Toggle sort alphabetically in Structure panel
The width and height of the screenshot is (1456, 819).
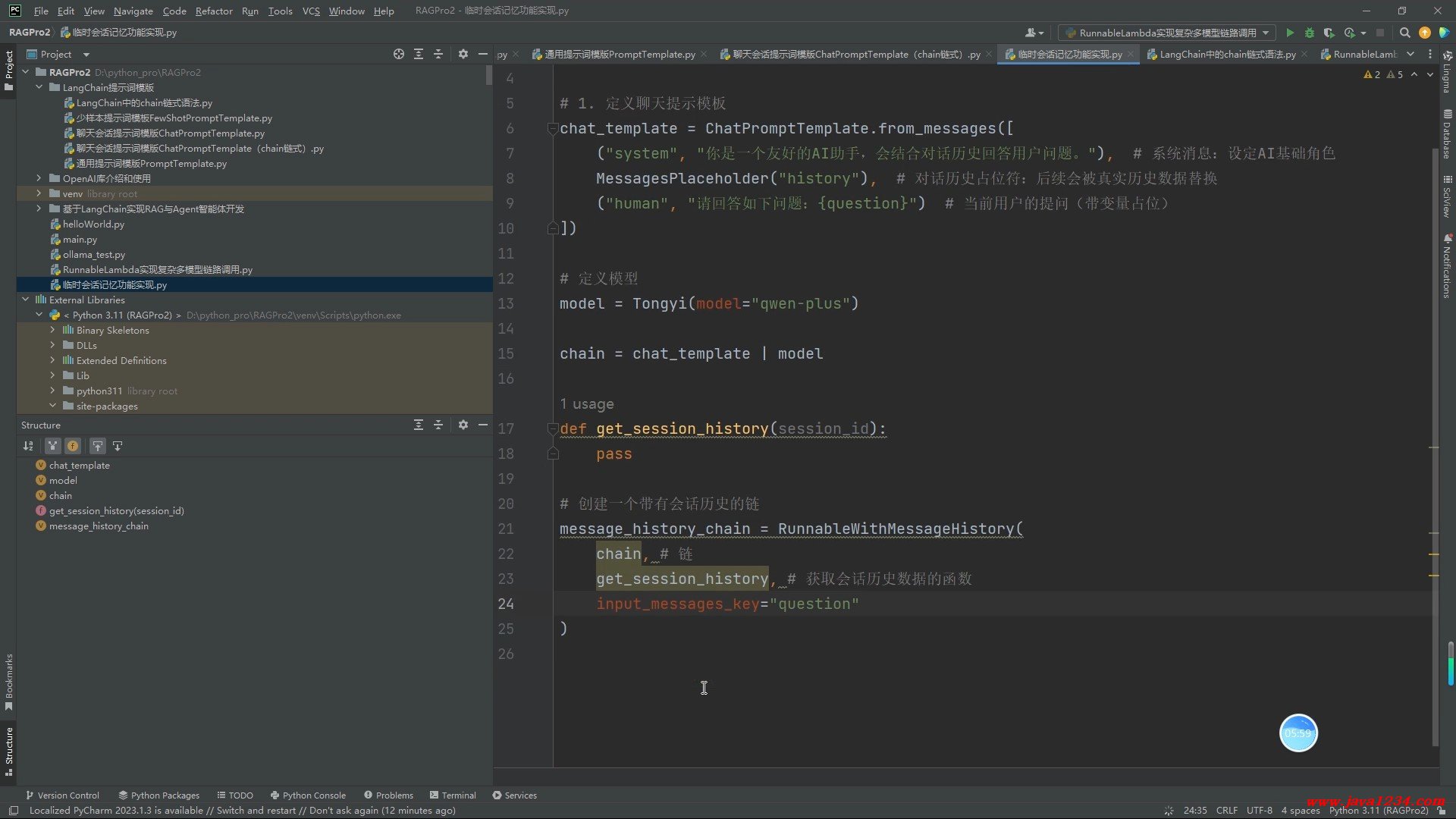pos(28,446)
